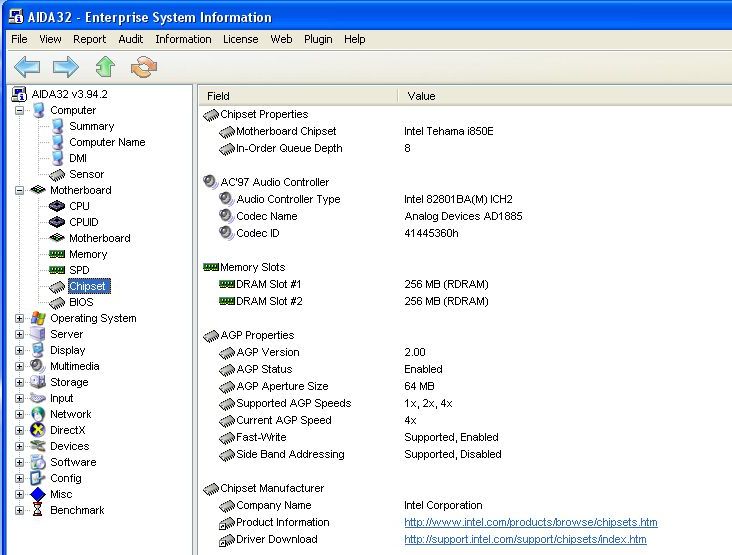Expand the Devices node
The width and height of the screenshot is (732, 555).
19,446
